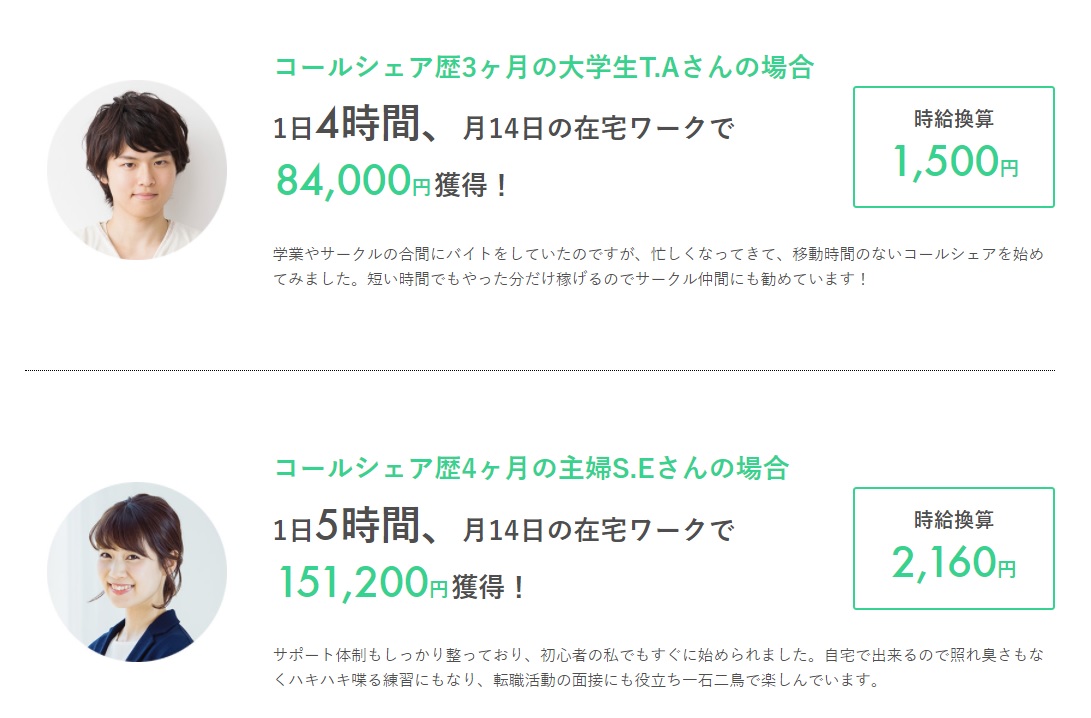
Task: Select the 時給換算 1,500円 box
Action: coord(953,147)
